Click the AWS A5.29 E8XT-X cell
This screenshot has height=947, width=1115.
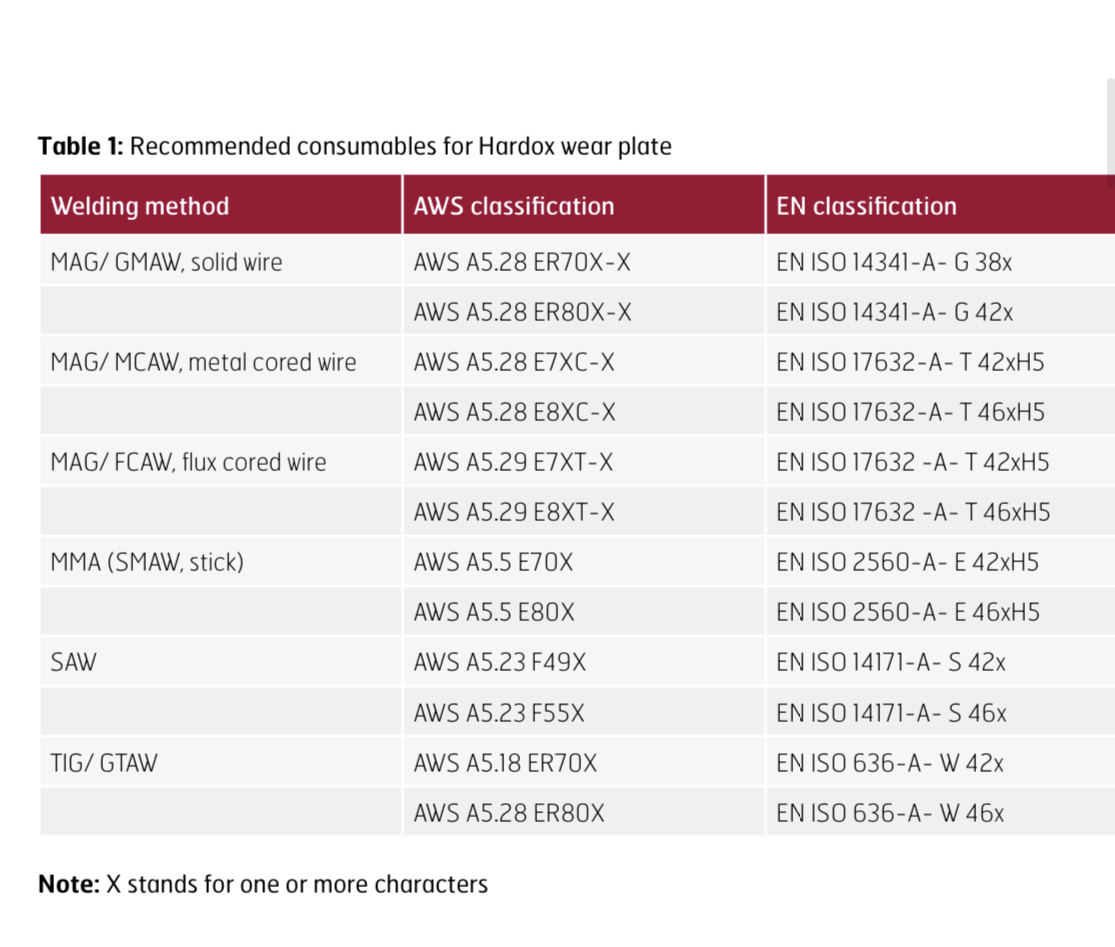(x=514, y=512)
